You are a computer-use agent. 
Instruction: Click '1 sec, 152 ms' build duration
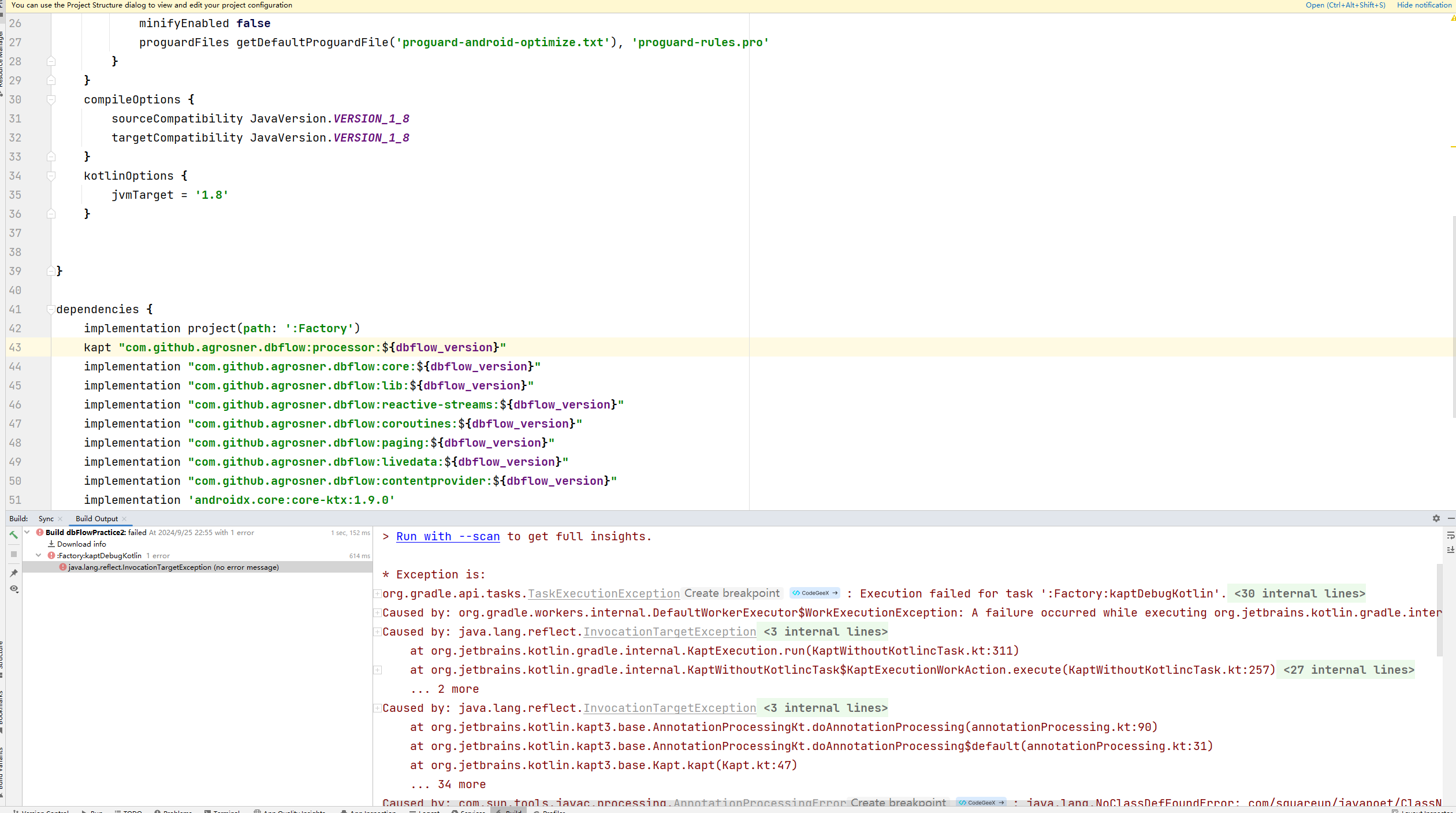tap(351, 533)
